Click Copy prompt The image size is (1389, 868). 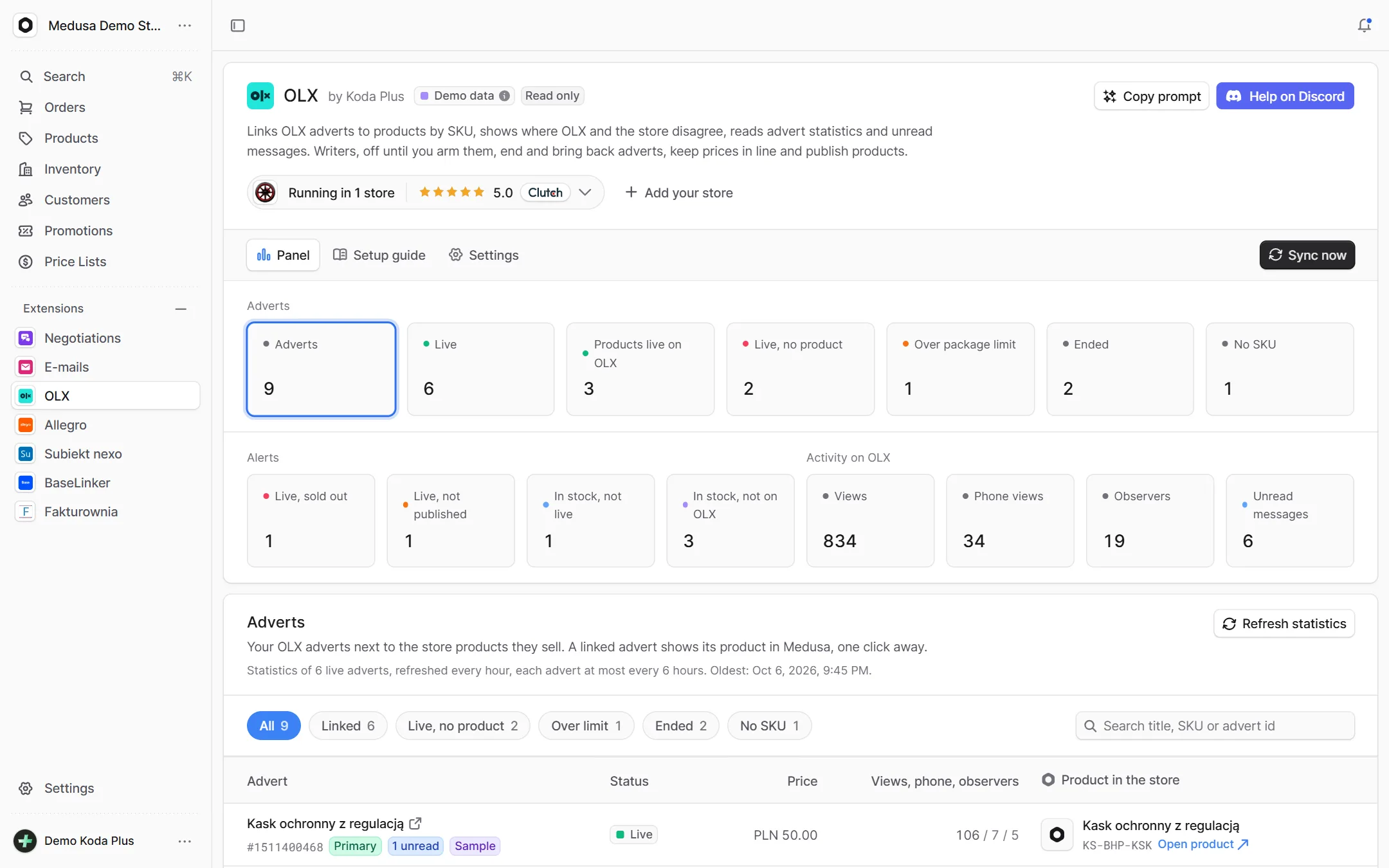pyautogui.click(x=1152, y=96)
